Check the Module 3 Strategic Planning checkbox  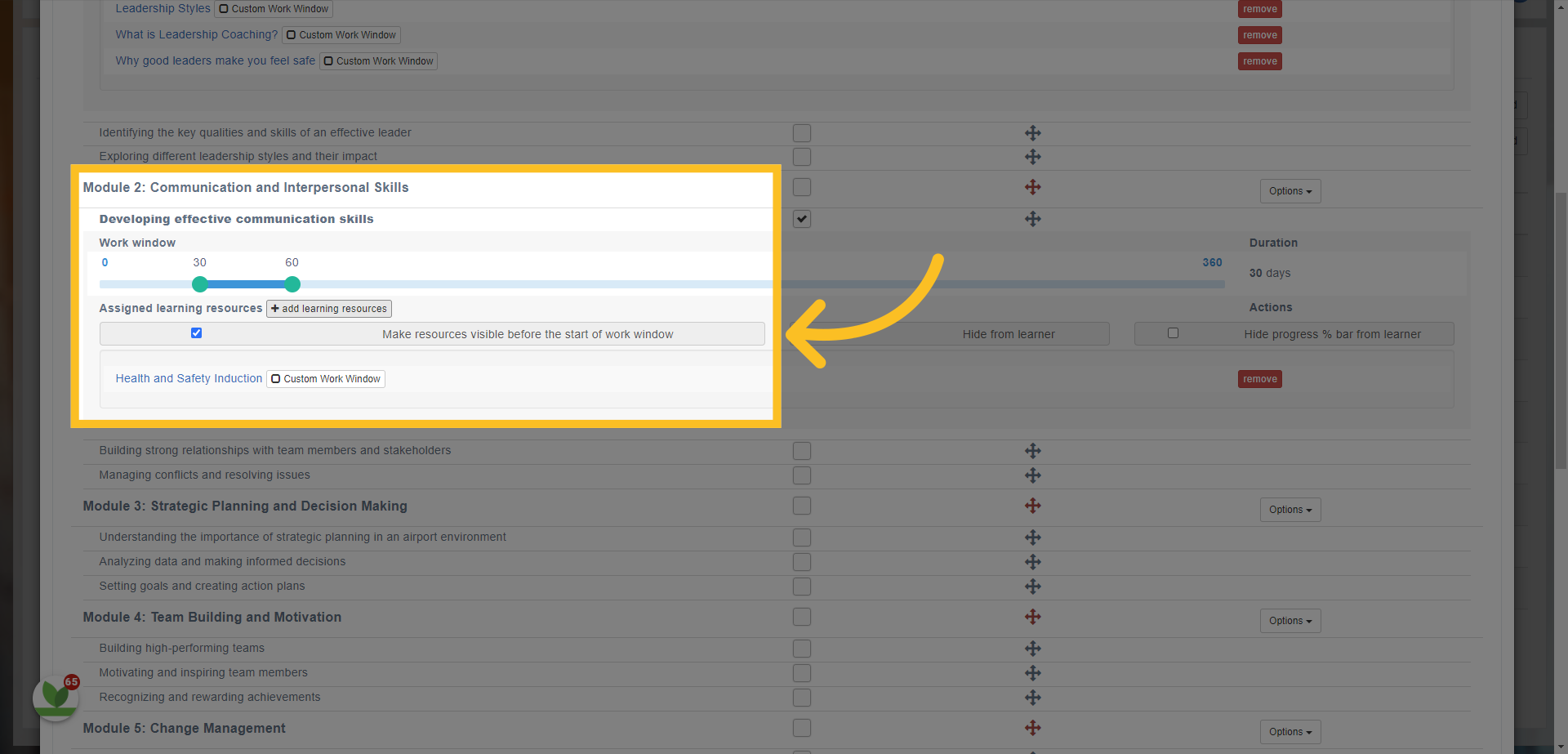pos(802,506)
